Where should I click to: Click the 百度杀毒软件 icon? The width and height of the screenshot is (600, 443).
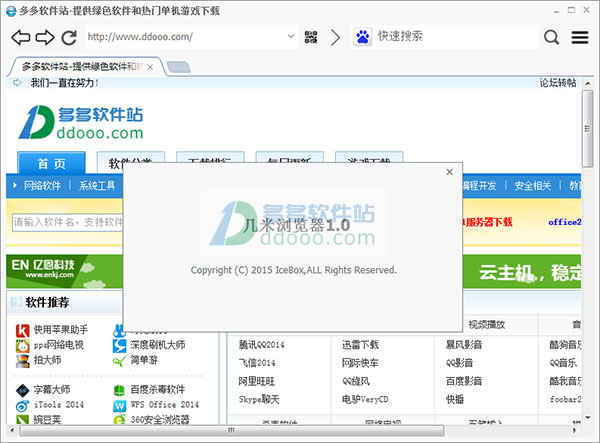point(119,390)
